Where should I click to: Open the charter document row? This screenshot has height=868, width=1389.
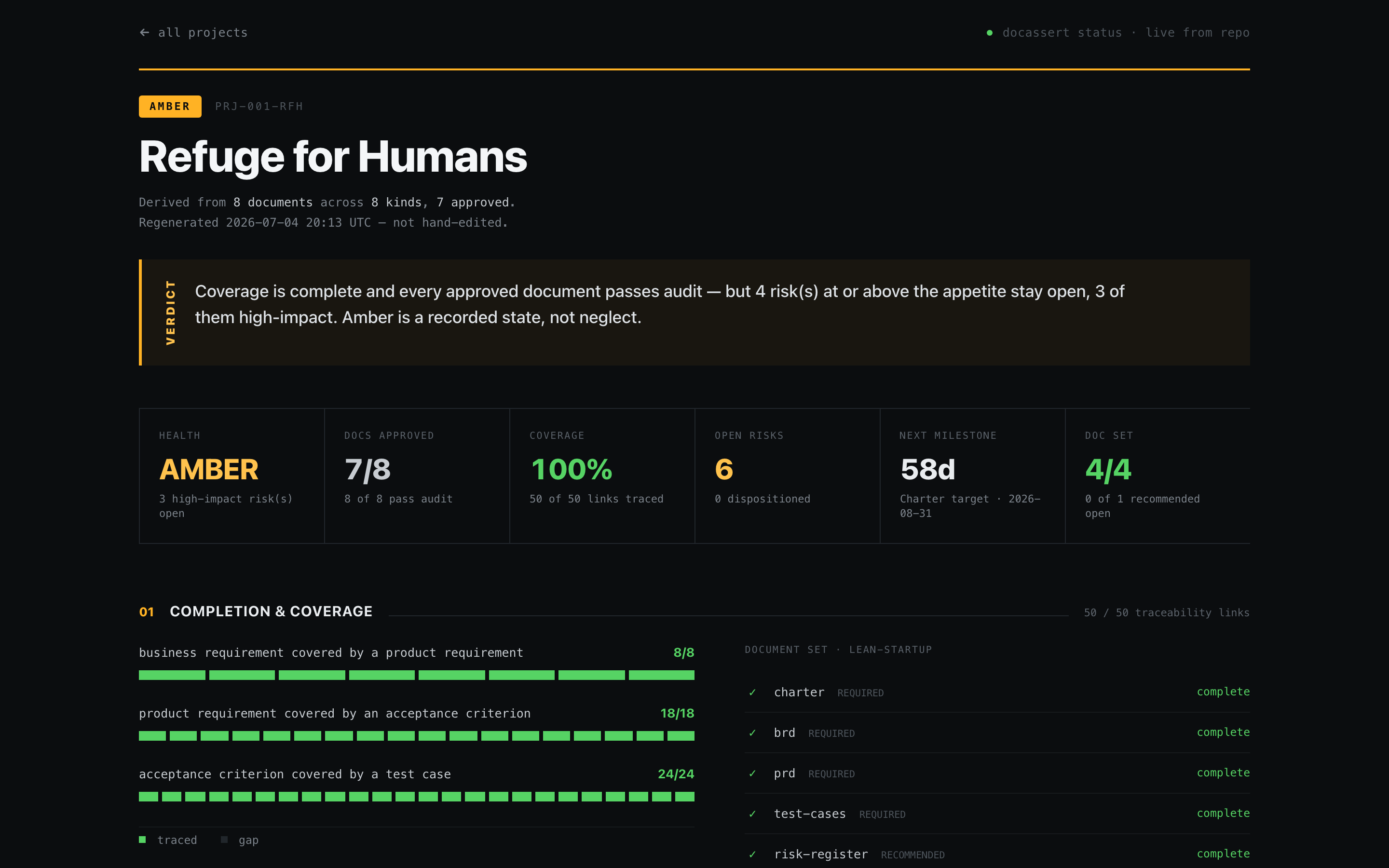(997, 692)
